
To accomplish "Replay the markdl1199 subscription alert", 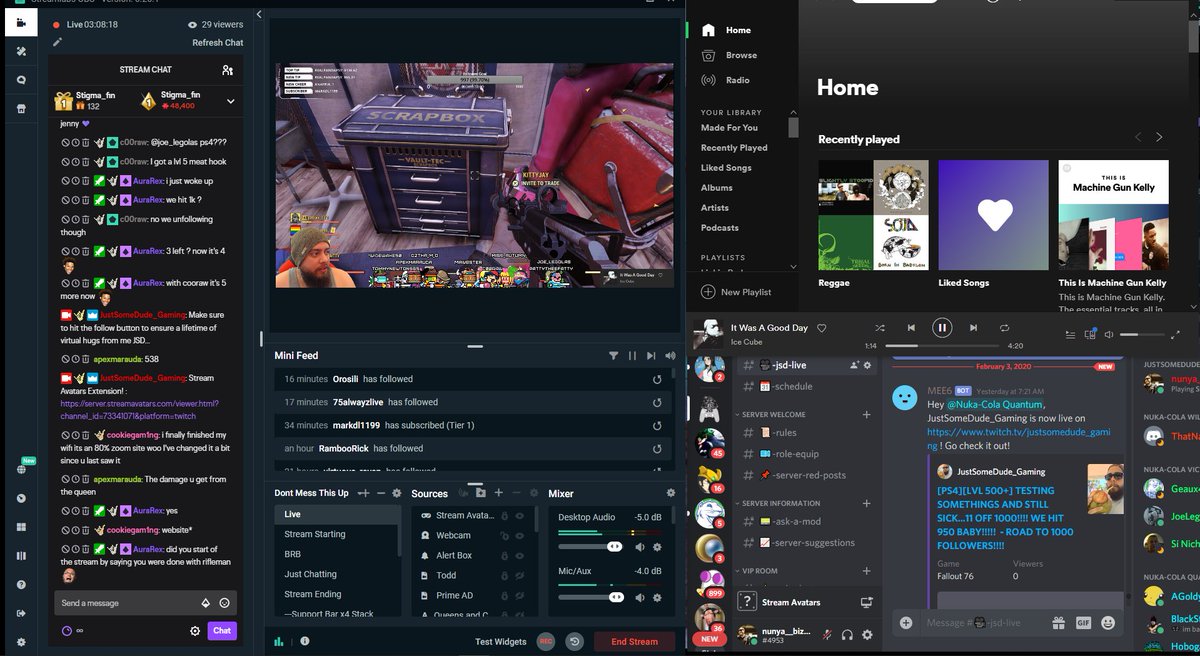I will pos(657,425).
